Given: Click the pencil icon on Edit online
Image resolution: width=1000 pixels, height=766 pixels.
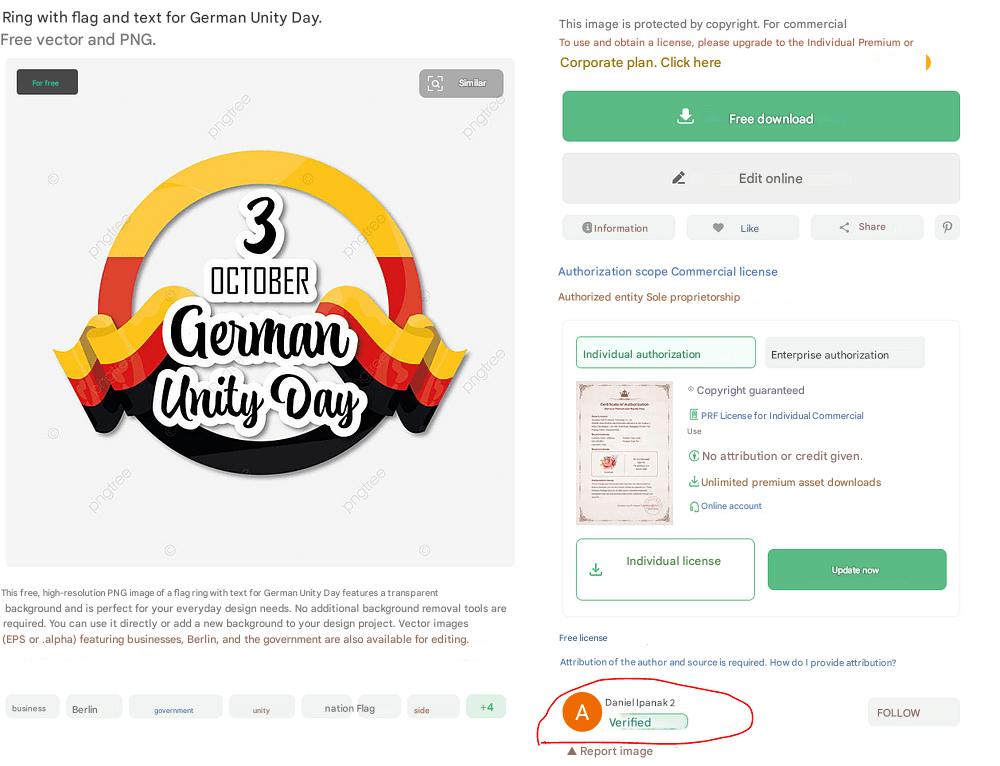Looking at the screenshot, I should pyautogui.click(x=679, y=178).
